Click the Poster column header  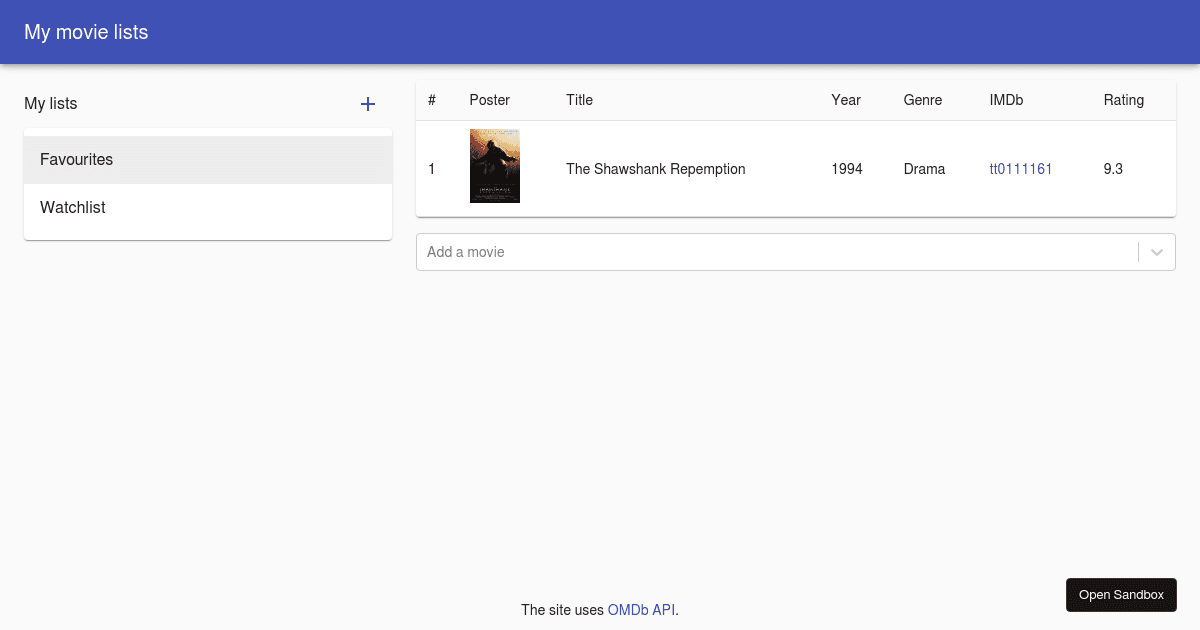(489, 100)
